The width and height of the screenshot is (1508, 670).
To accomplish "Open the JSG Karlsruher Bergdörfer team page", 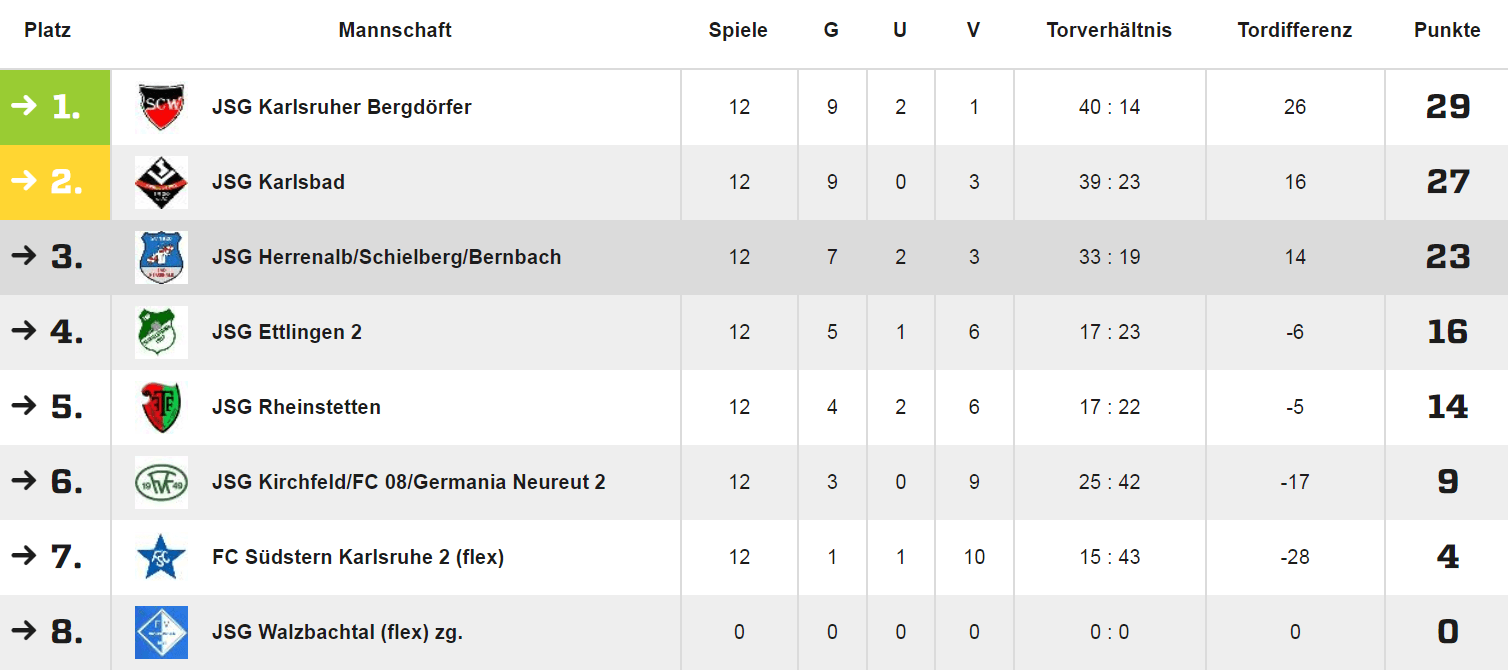I will [342, 107].
